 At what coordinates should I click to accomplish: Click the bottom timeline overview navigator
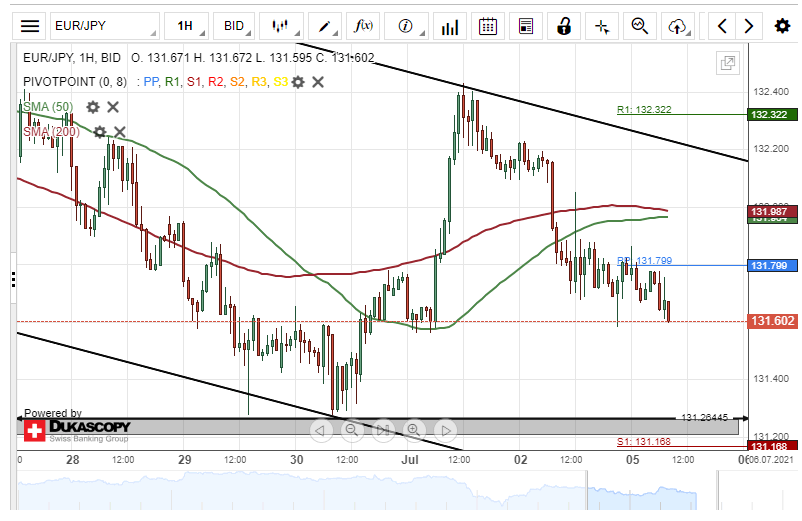pos(400,495)
